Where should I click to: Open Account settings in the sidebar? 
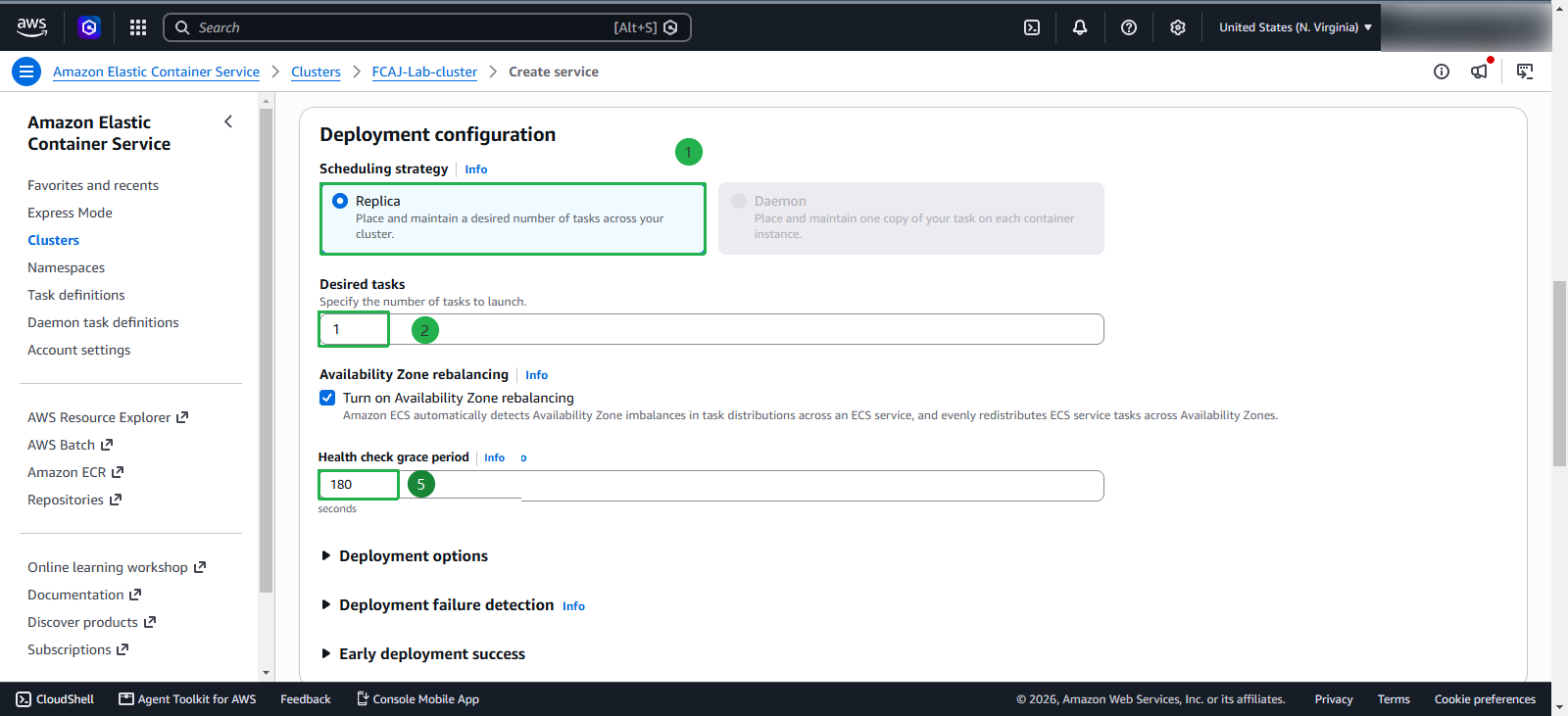click(x=78, y=350)
